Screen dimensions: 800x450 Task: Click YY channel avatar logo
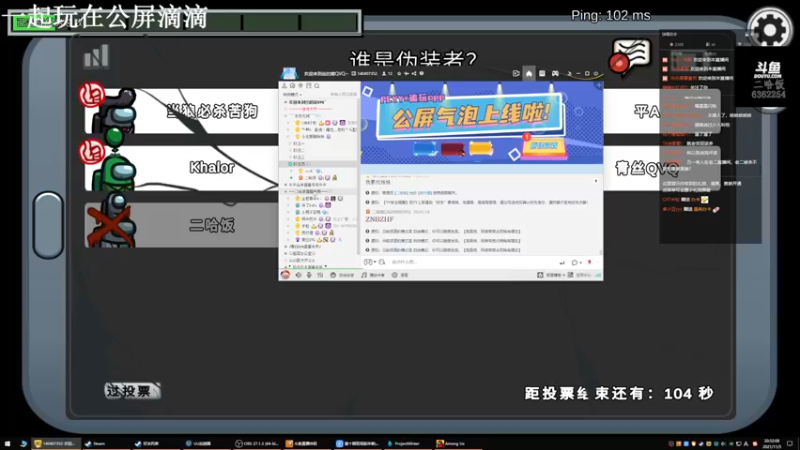pyautogui.click(x=289, y=73)
